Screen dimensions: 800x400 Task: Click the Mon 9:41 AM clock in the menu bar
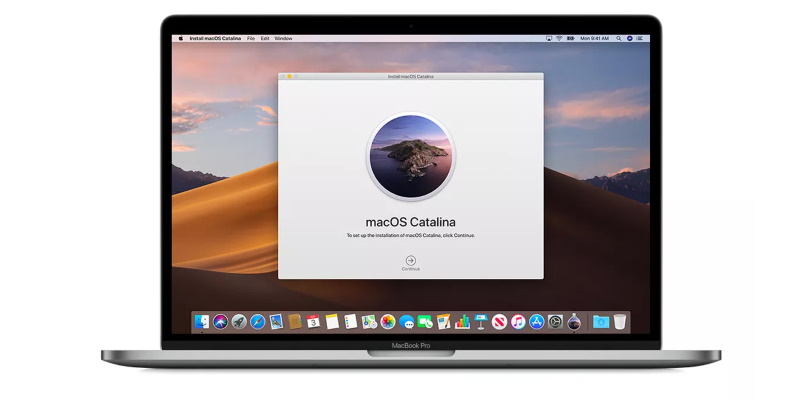tap(594, 38)
